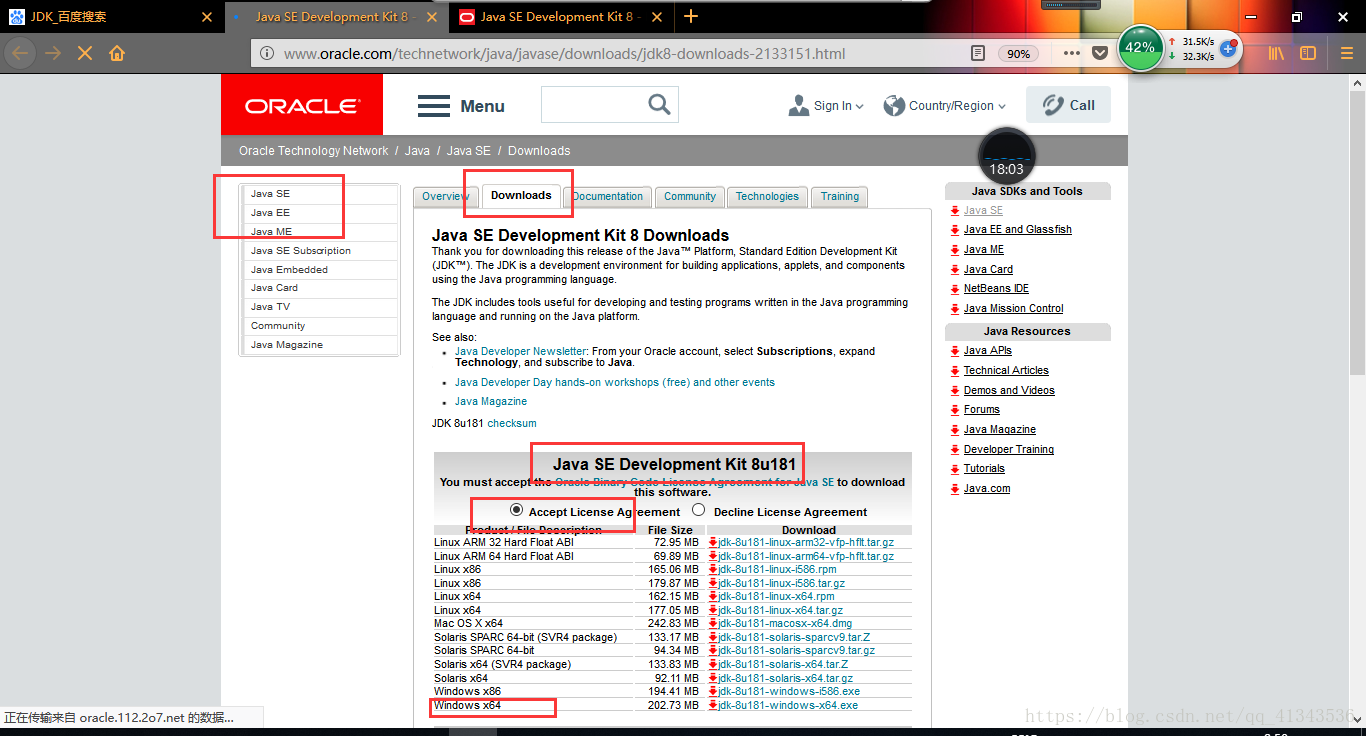Open the Documentation tab
Screen dimensions: 1366x736
(608, 196)
